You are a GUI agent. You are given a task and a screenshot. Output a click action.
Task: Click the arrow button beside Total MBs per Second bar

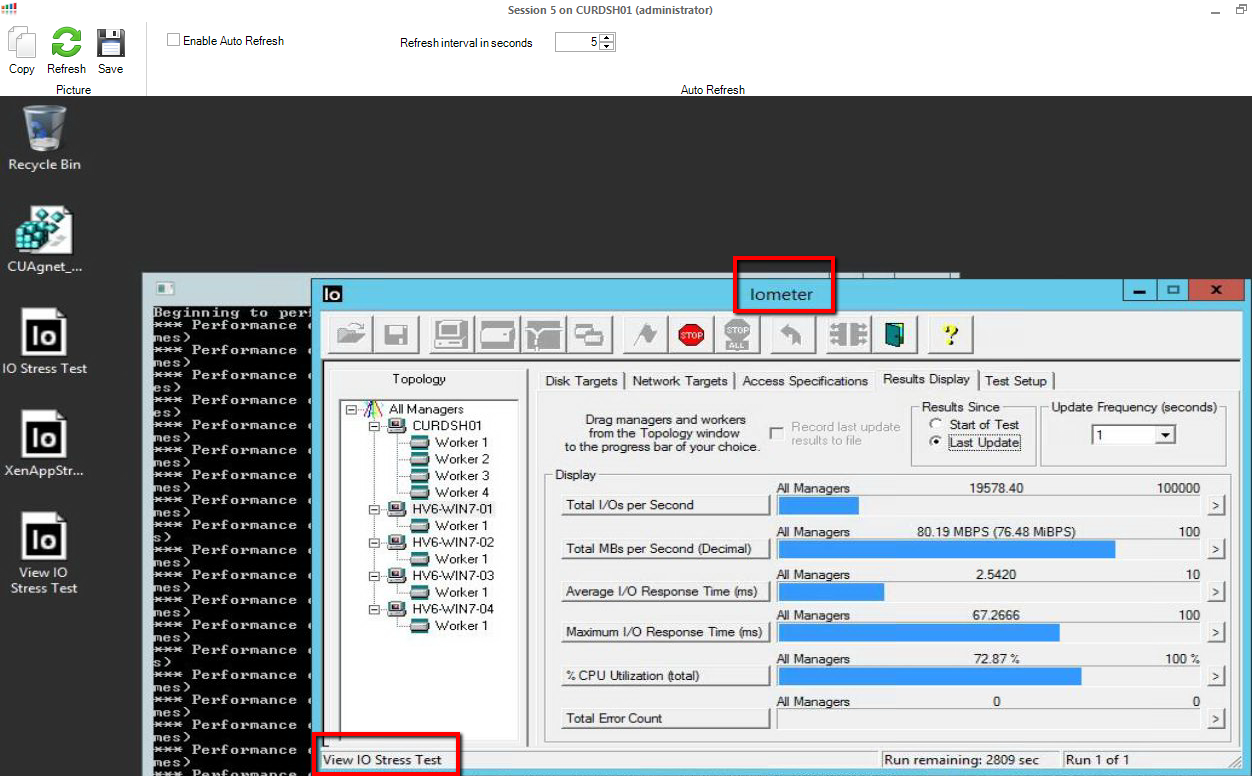pyautogui.click(x=1216, y=549)
